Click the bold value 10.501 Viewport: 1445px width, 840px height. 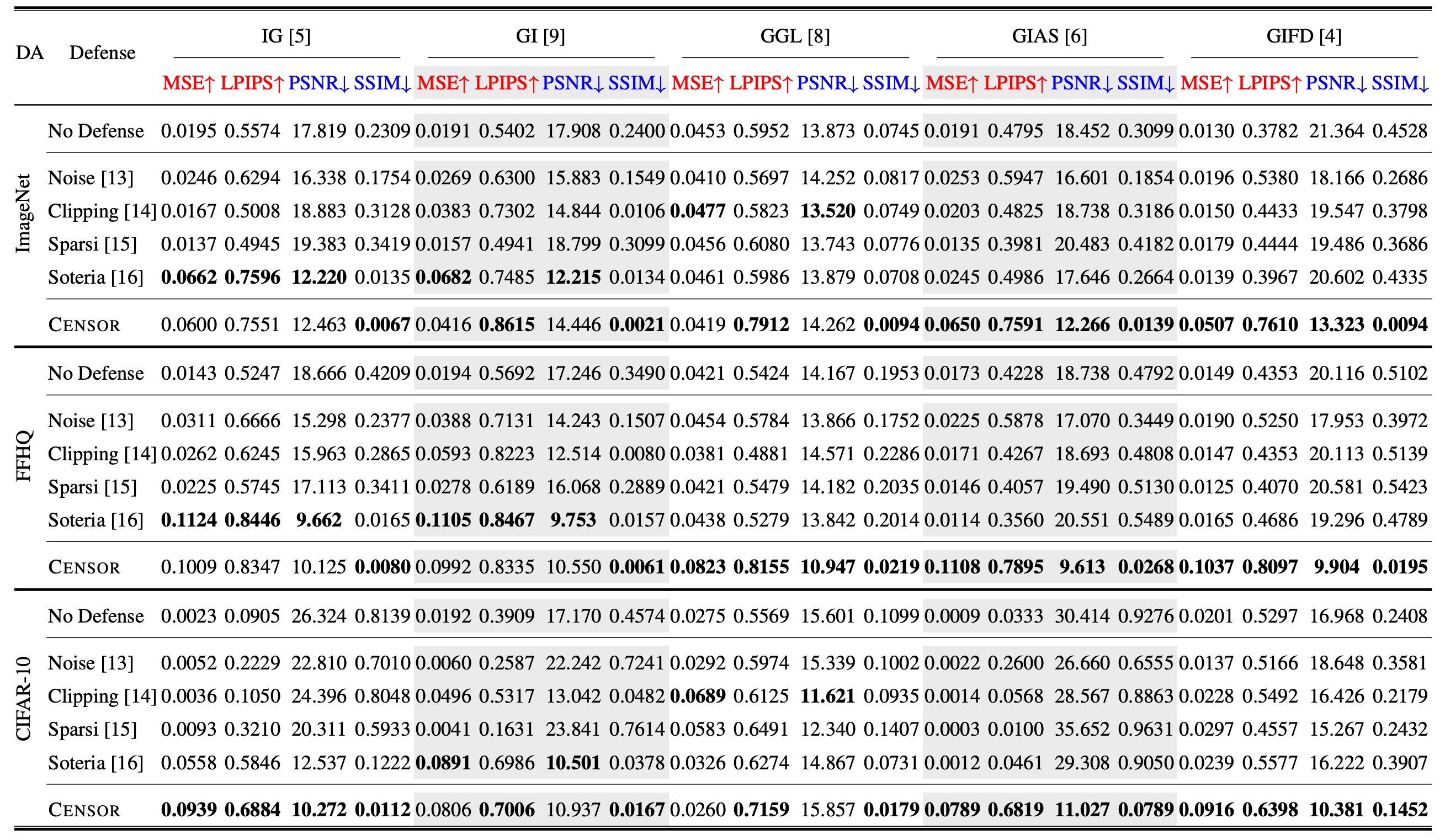573,763
